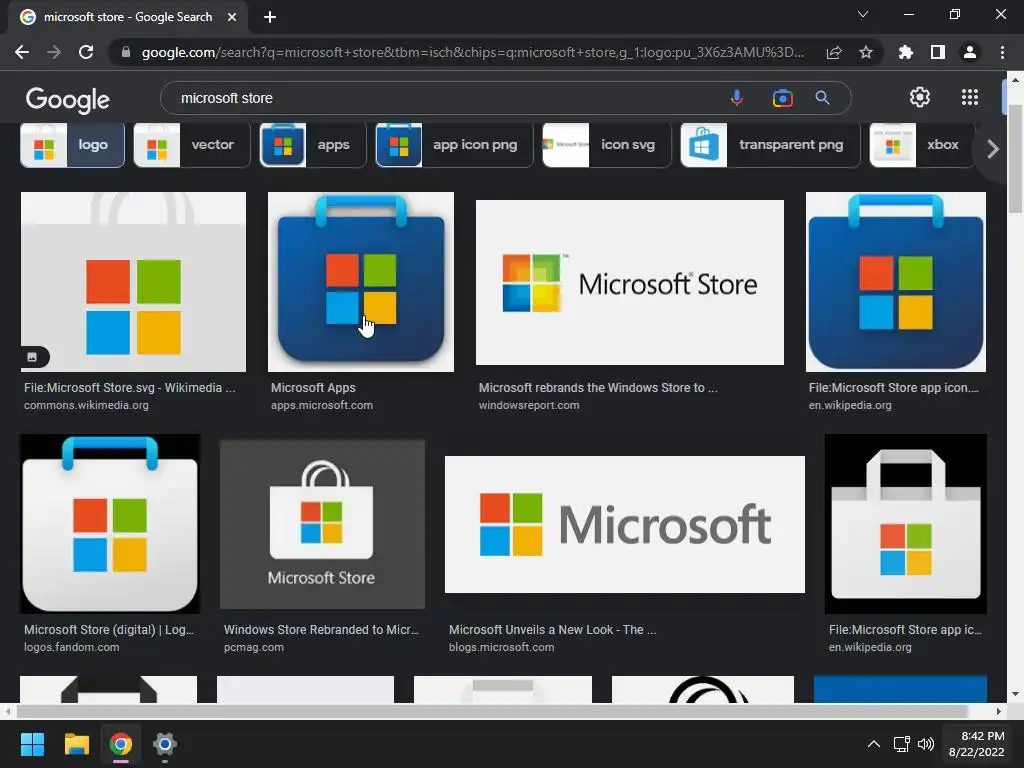Viewport: 1024px width, 768px height.
Task: Open a new browser tab
Action: (x=270, y=17)
